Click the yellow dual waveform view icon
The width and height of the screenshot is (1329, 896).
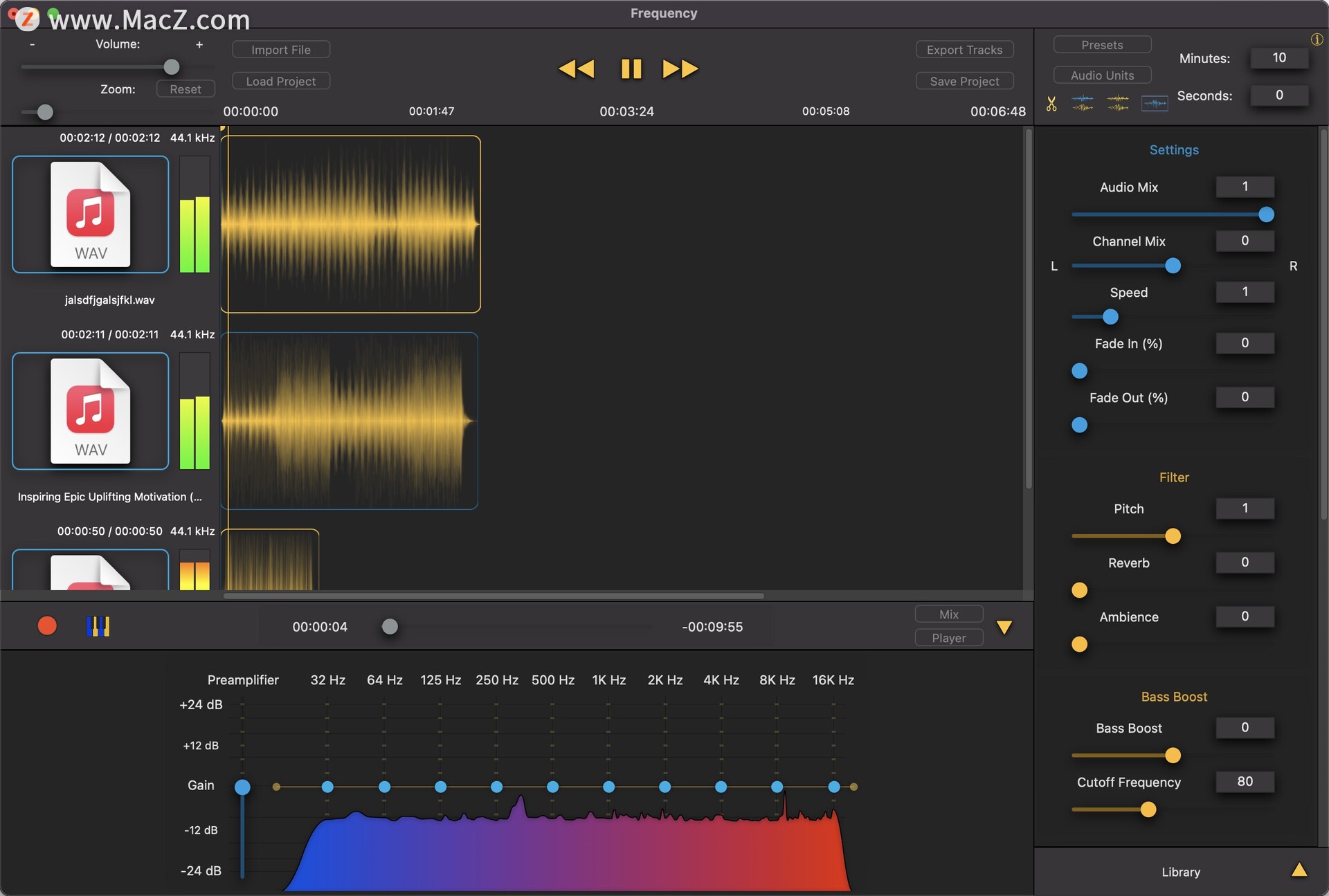coord(1118,102)
